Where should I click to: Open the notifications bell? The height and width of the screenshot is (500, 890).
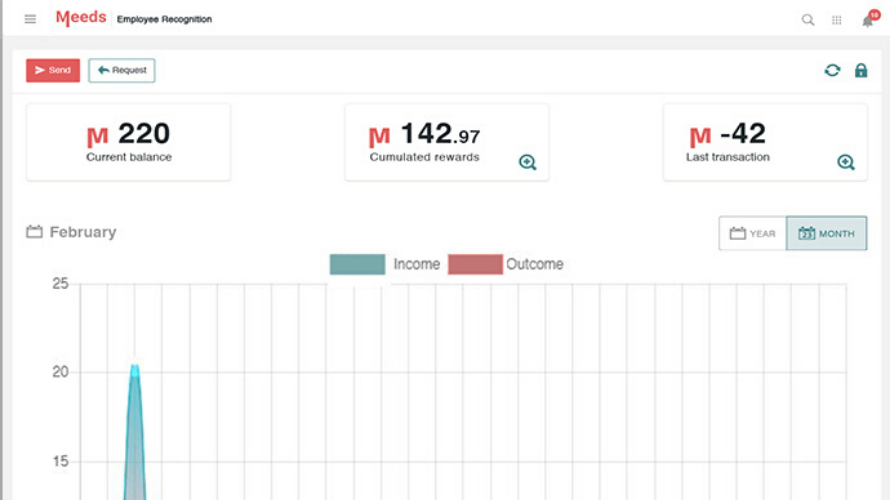(868, 20)
